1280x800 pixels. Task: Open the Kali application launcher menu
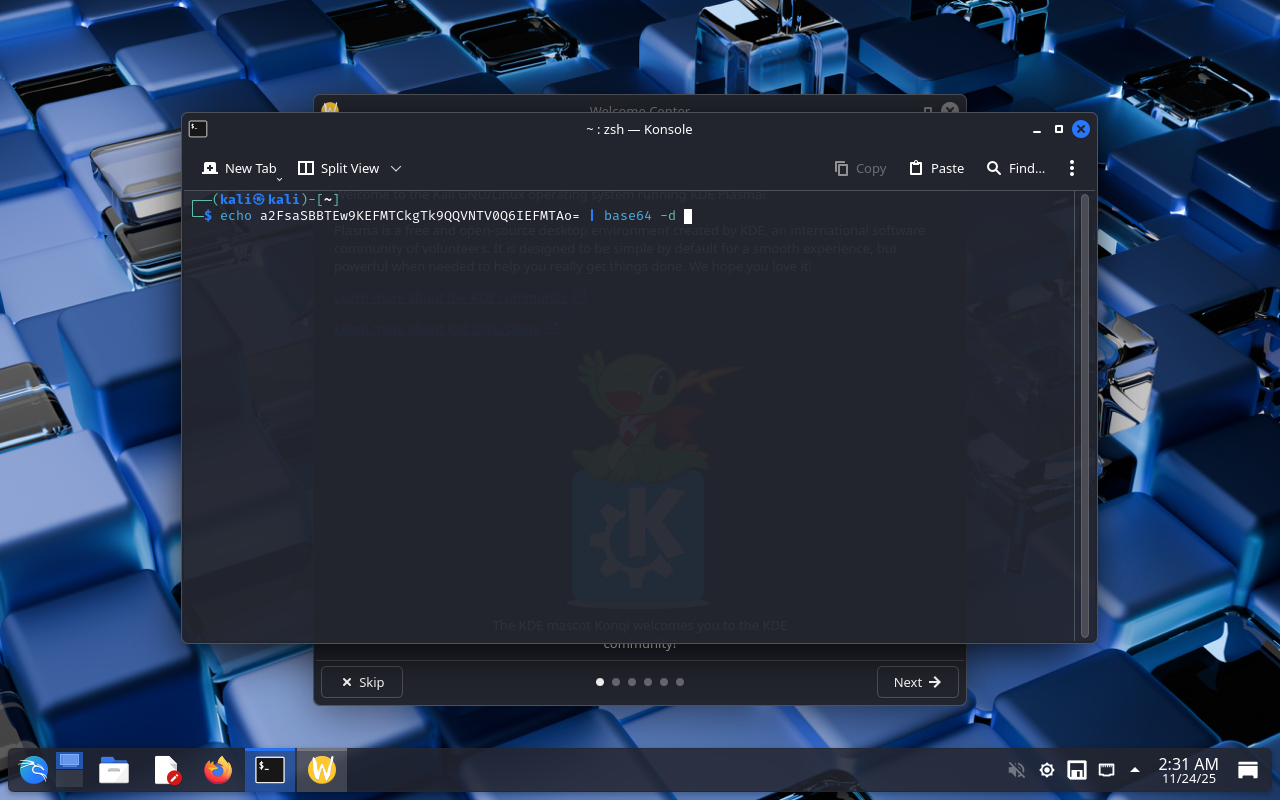coord(33,770)
